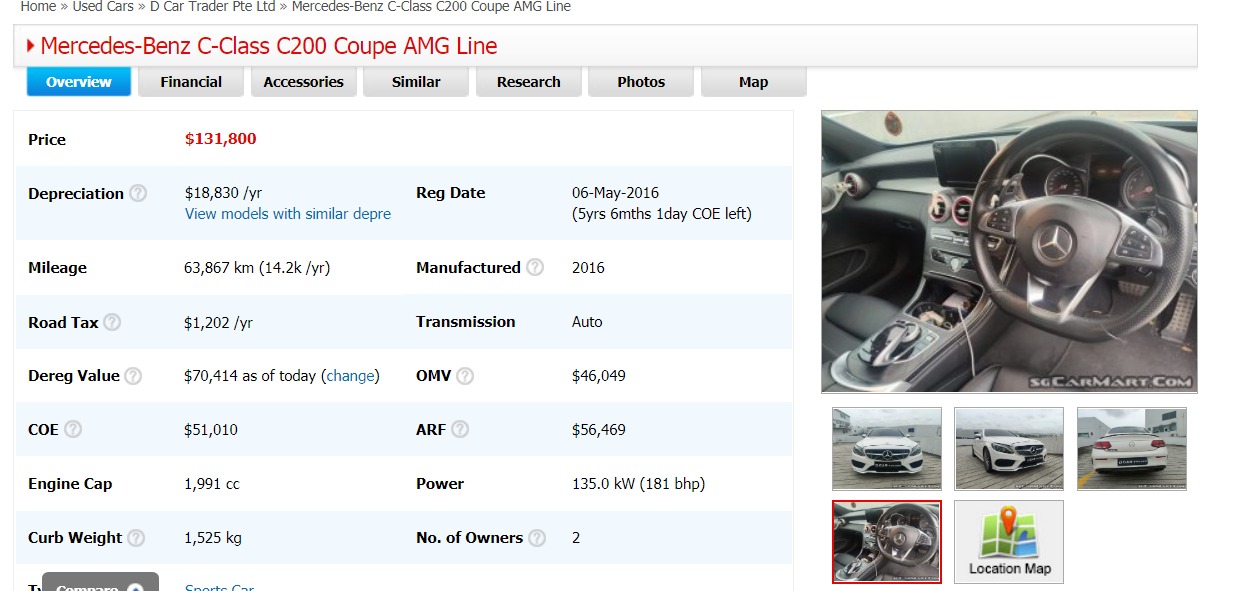This screenshot has width=1236, height=591.
Task: Select the rear view car thumbnail
Action: 1131,448
